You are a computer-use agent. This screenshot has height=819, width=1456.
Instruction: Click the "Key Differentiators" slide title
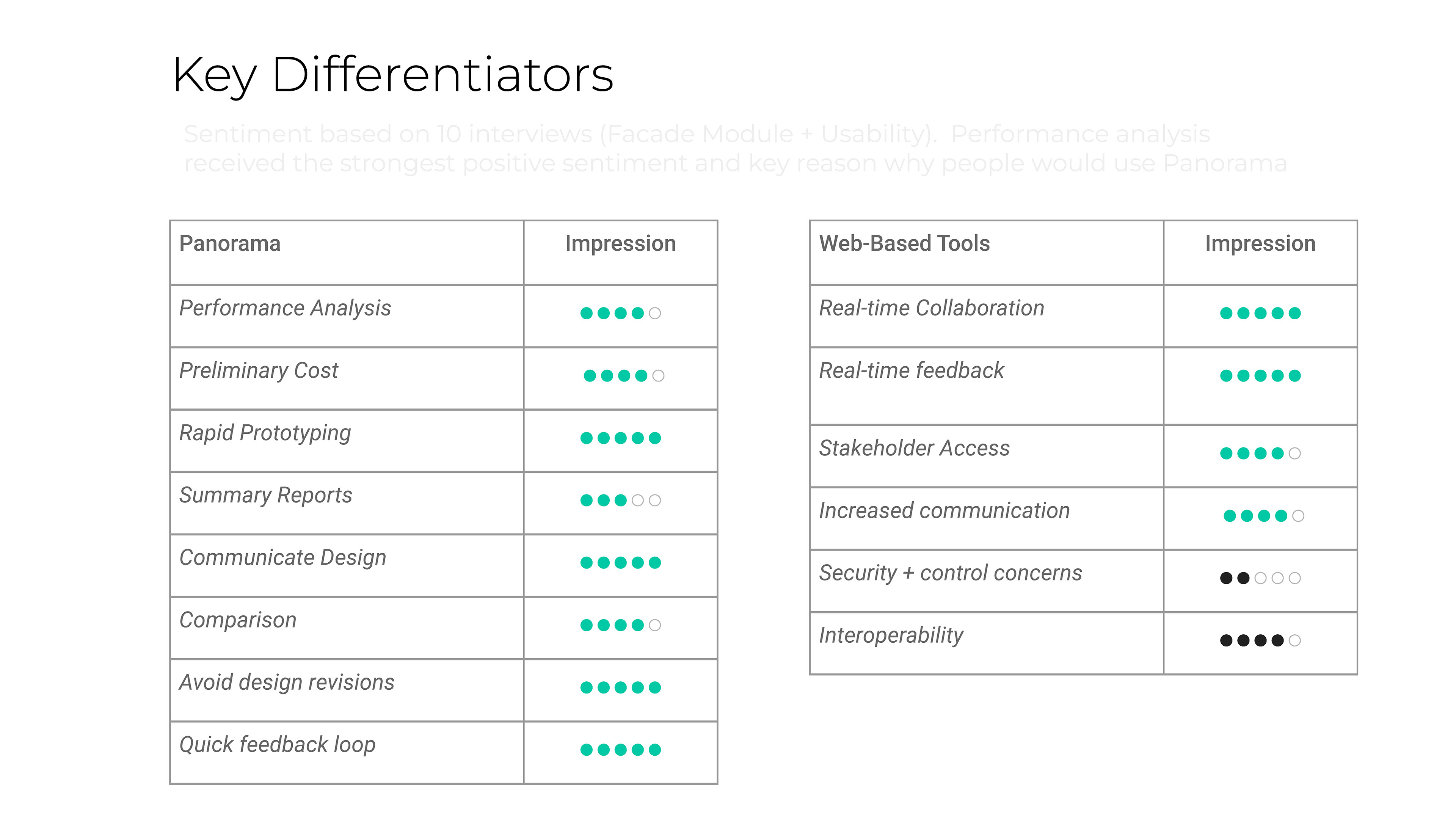pos(393,75)
